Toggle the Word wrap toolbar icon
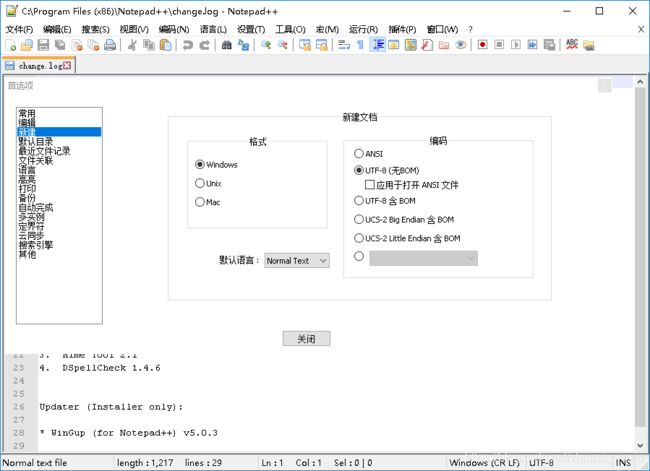Screen dimensions: 650x471 click(x=344, y=45)
